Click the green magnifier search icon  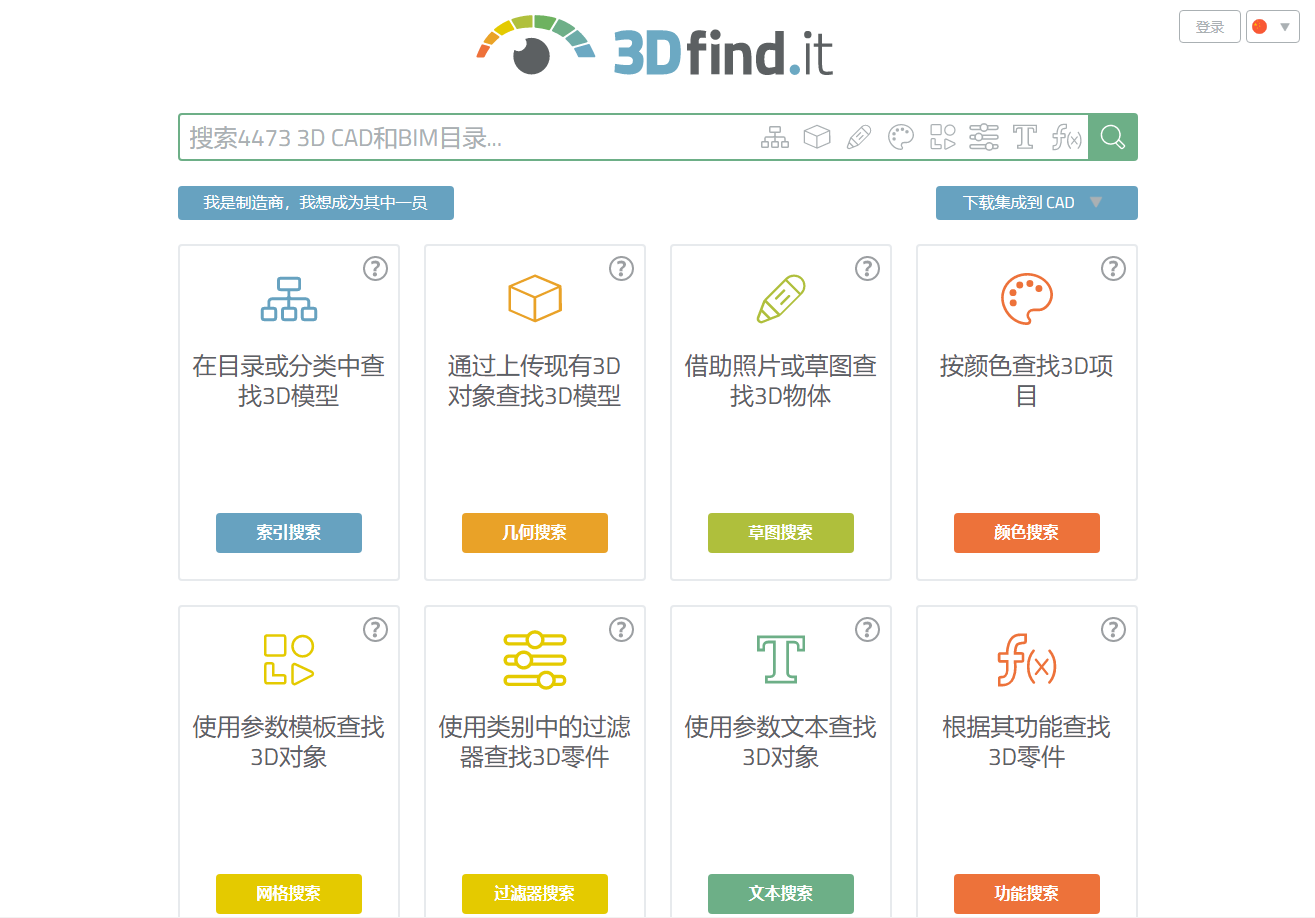pos(1111,137)
